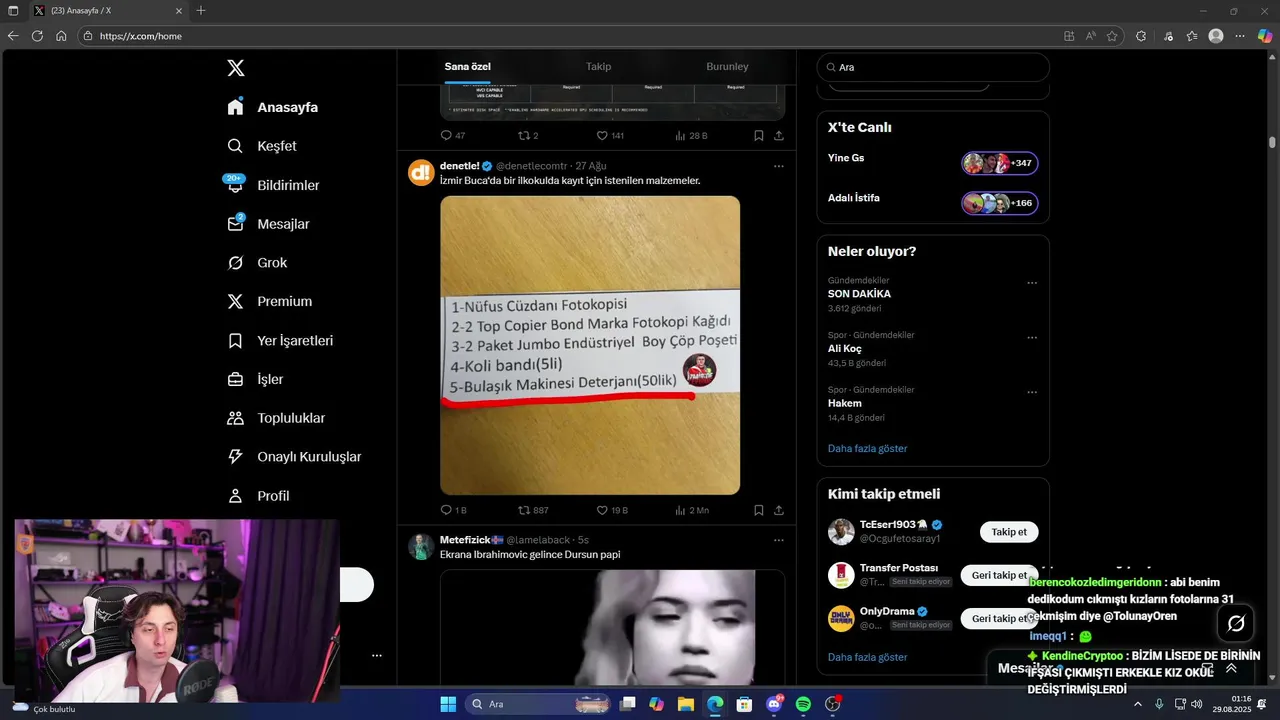Reply icon with 47 on top post
The height and width of the screenshot is (720, 1280).
(446, 135)
